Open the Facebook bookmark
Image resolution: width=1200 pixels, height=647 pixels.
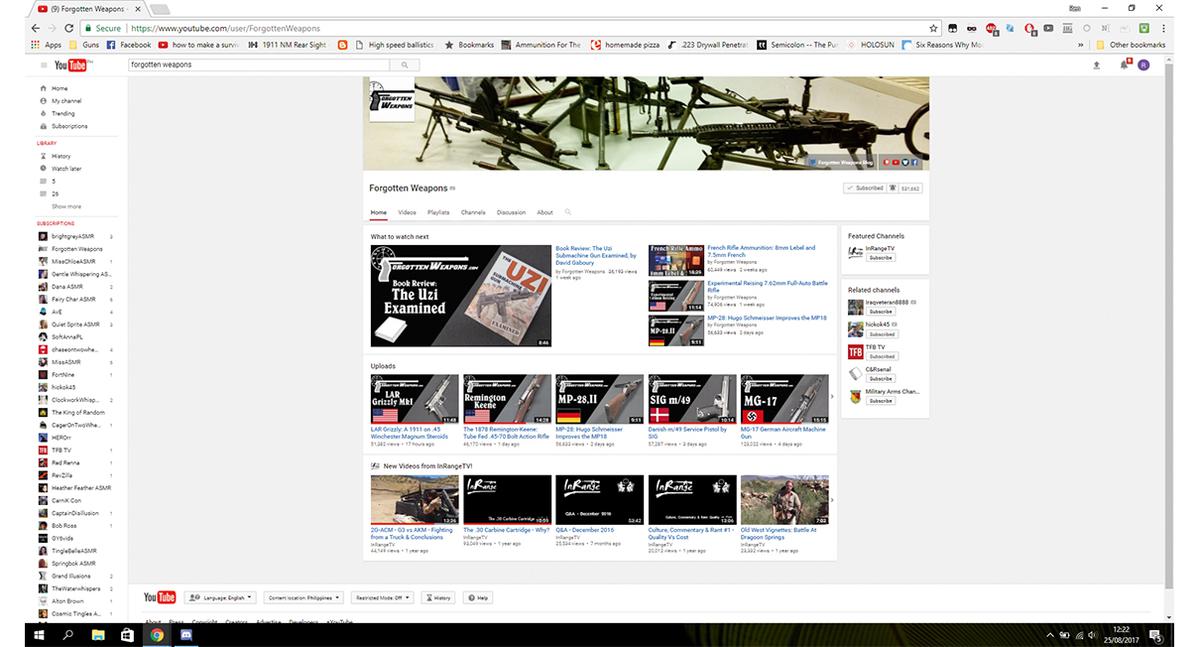coord(129,45)
